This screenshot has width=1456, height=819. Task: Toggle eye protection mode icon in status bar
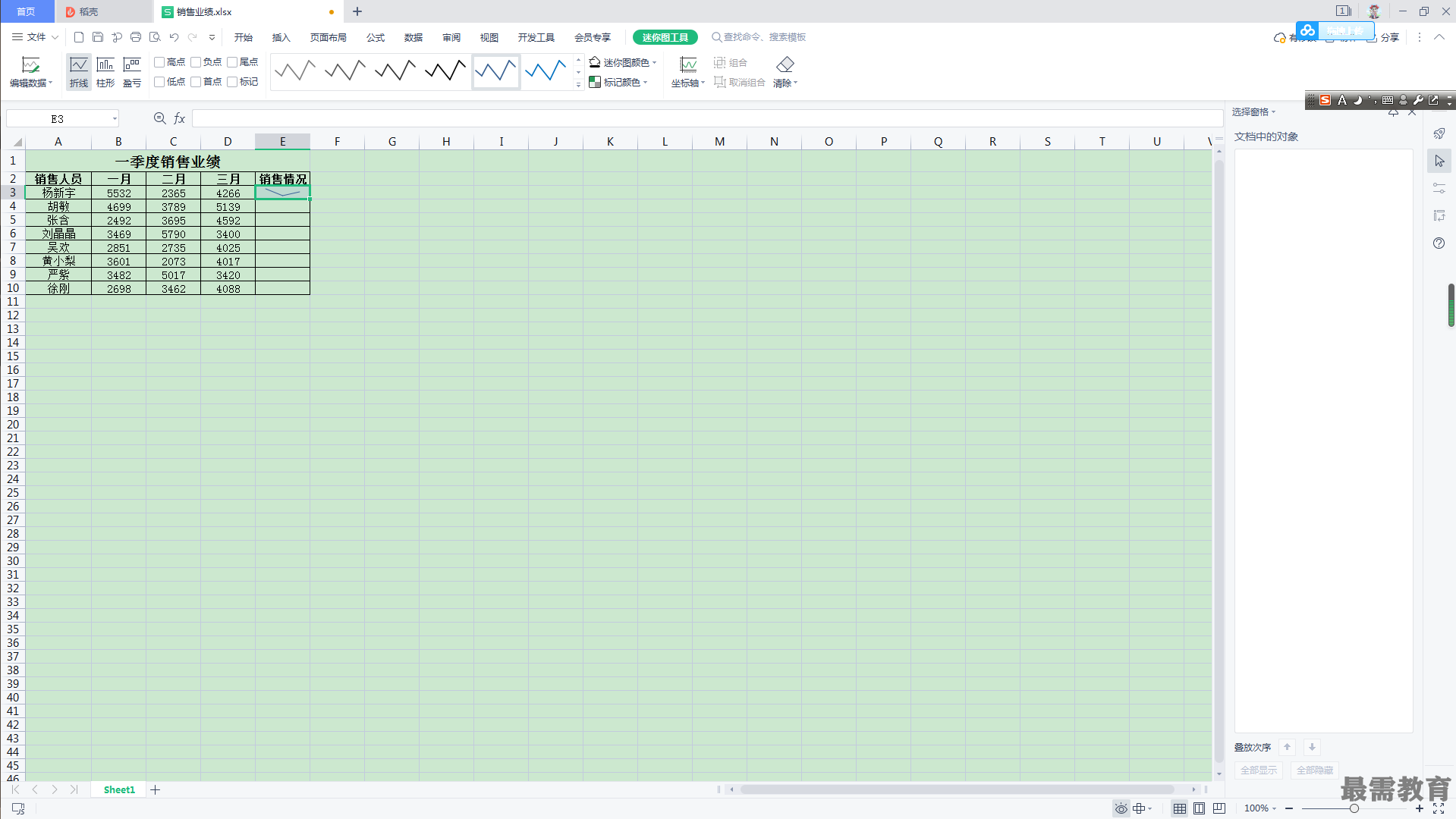click(x=1121, y=808)
